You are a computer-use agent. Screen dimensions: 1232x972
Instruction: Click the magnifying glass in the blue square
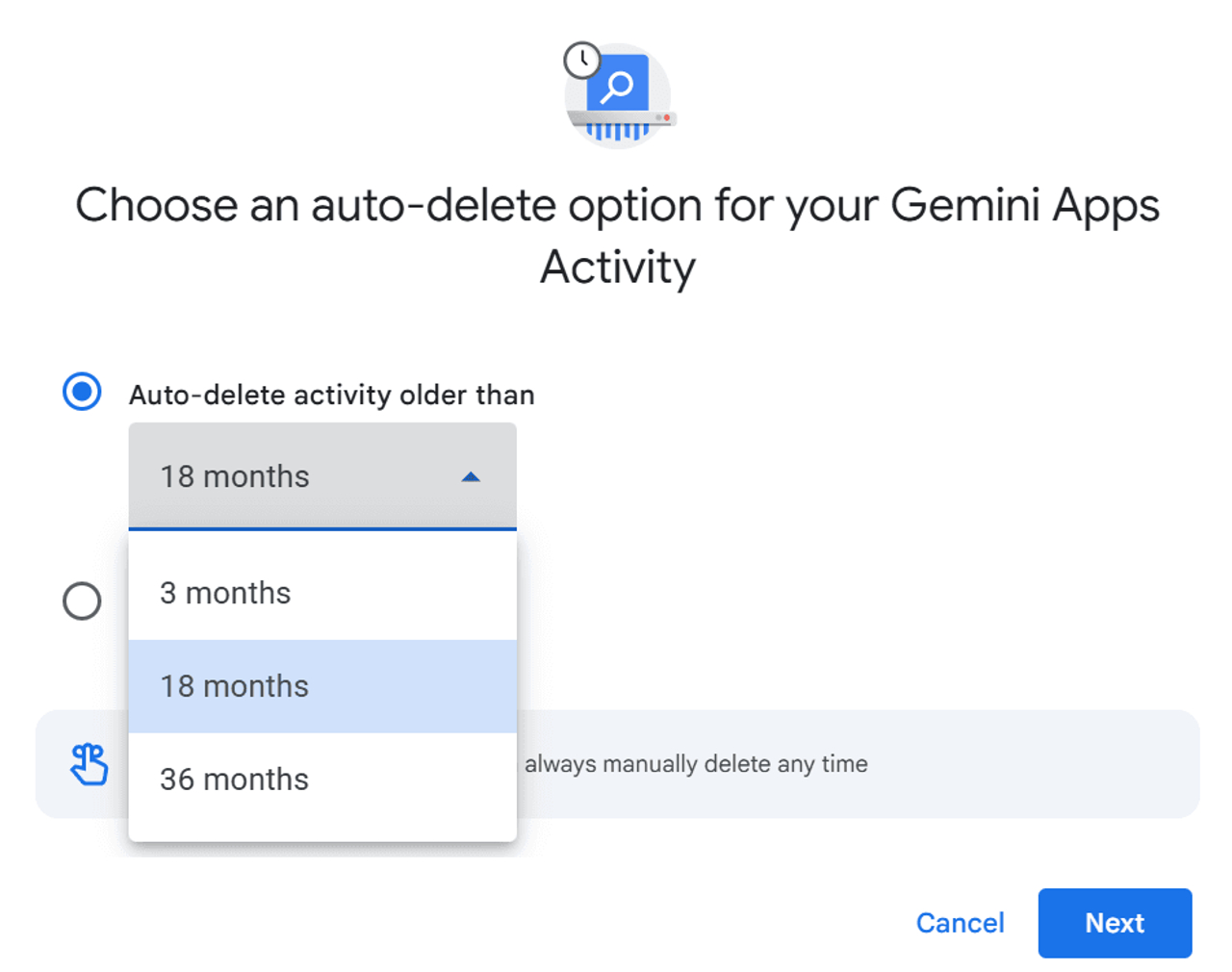617,86
